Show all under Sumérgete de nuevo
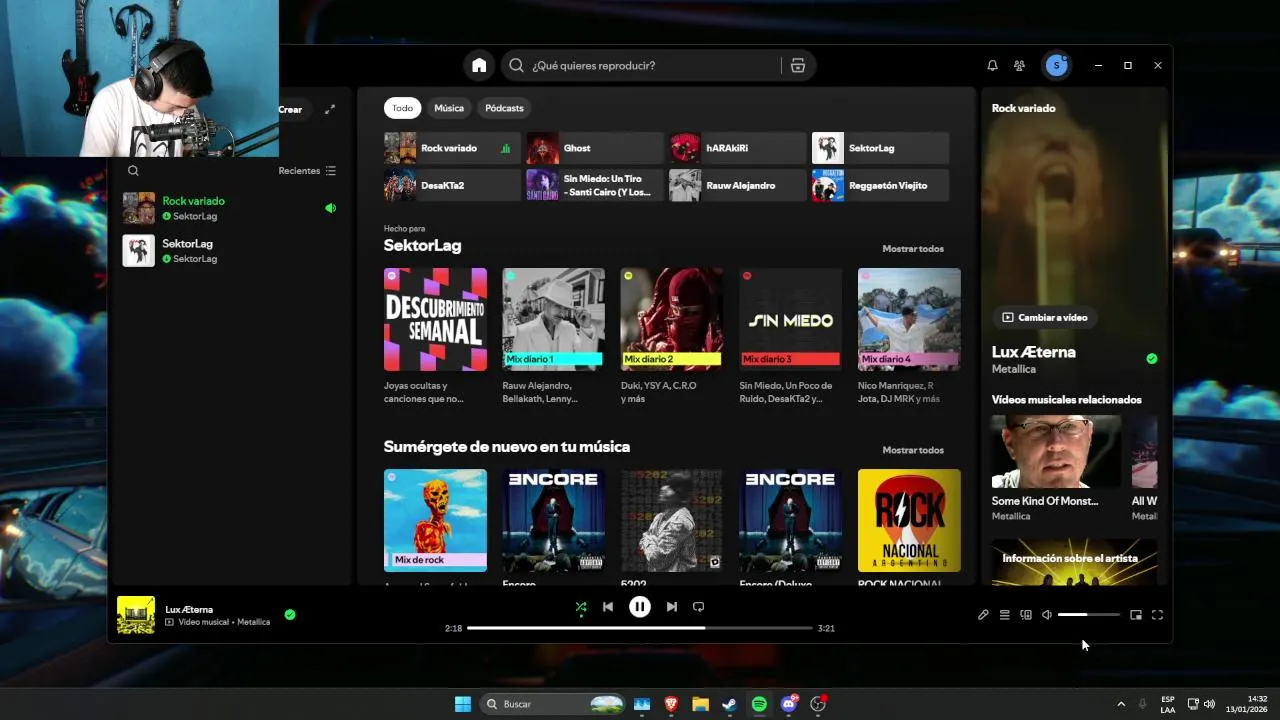The width and height of the screenshot is (1280, 720). tap(913, 450)
